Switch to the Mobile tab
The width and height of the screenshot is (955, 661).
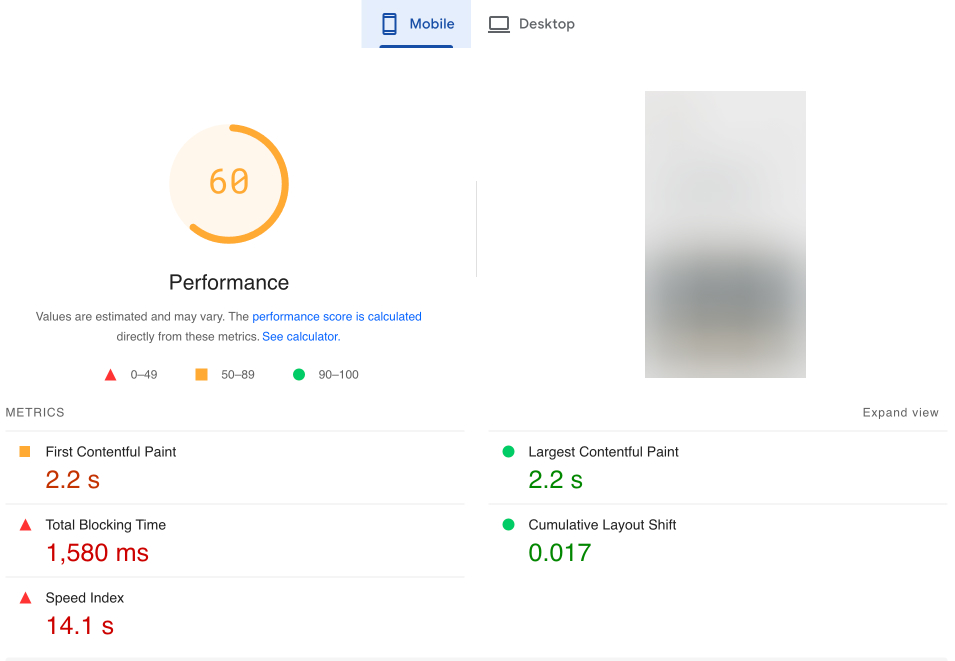tap(416, 23)
